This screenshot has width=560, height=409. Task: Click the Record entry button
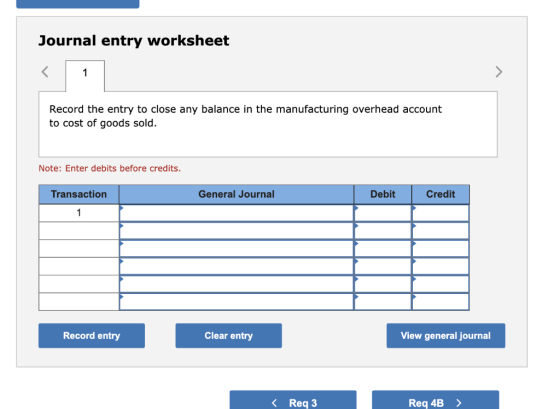pyautogui.click(x=92, y=335)
